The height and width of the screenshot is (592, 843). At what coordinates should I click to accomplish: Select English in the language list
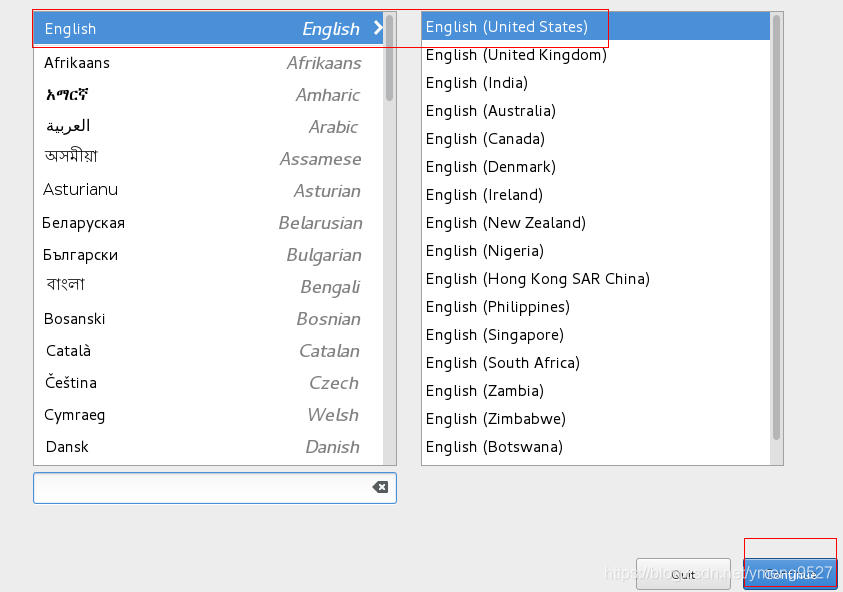tap(209, 28)
